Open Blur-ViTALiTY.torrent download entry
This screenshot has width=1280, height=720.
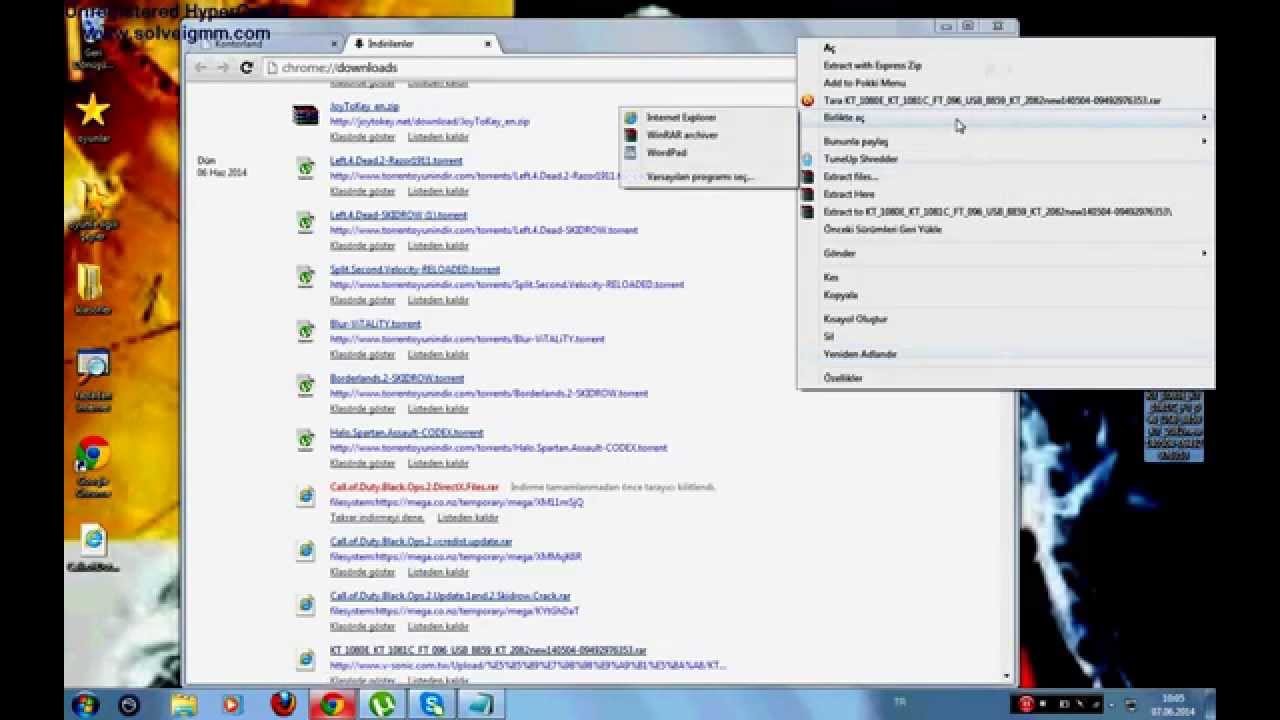point(375,324)
